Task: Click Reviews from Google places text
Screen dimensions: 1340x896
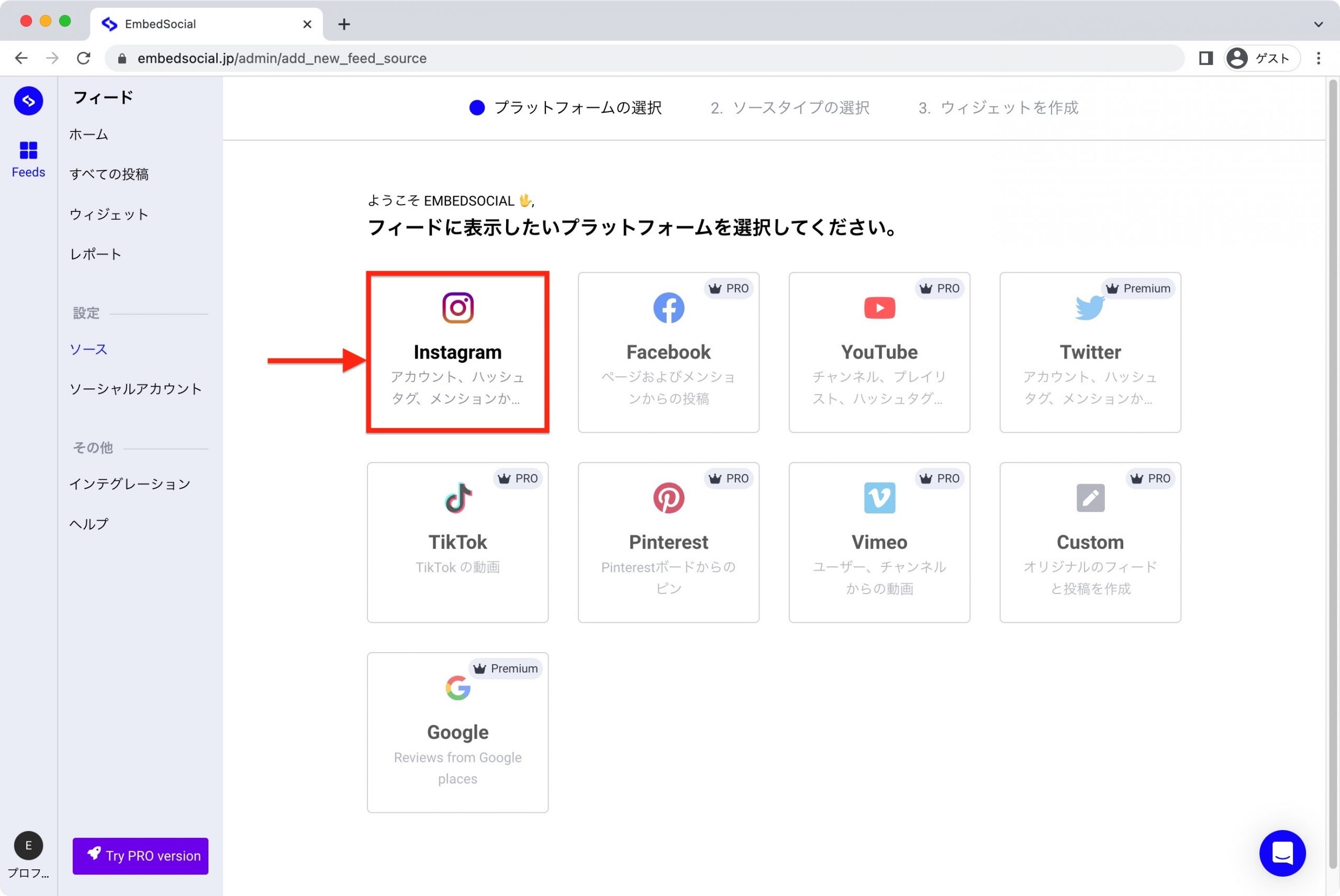Action: pos(457,768)
